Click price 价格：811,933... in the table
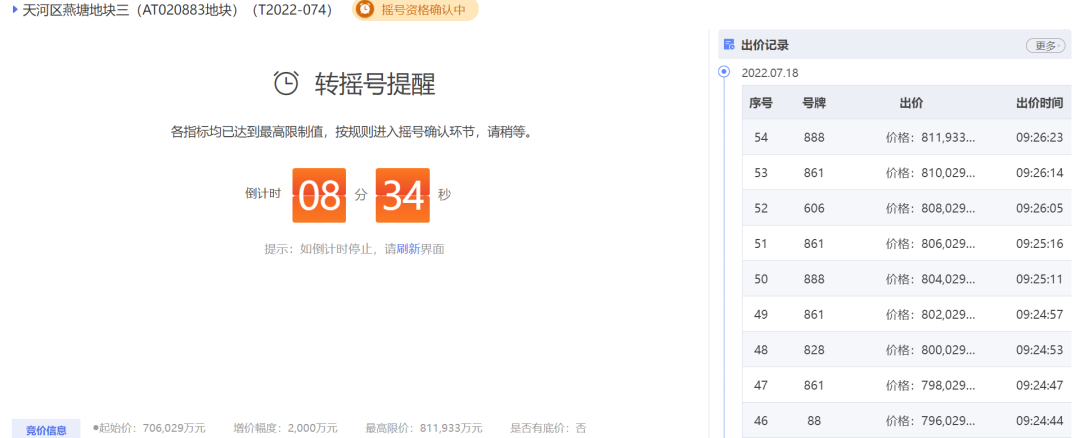 tap(931, 137)
